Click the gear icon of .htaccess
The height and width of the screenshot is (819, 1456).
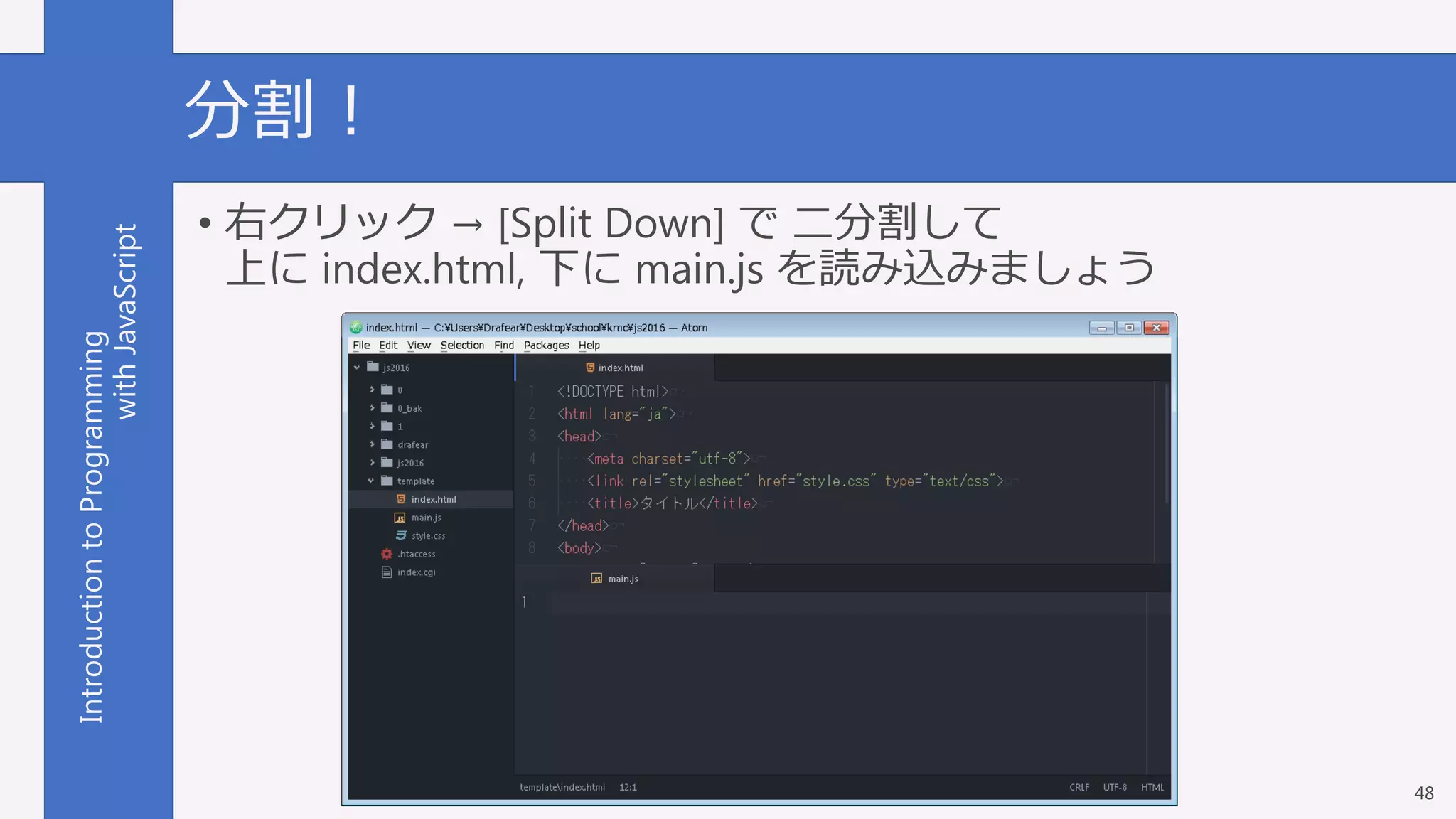click(387, 554)
